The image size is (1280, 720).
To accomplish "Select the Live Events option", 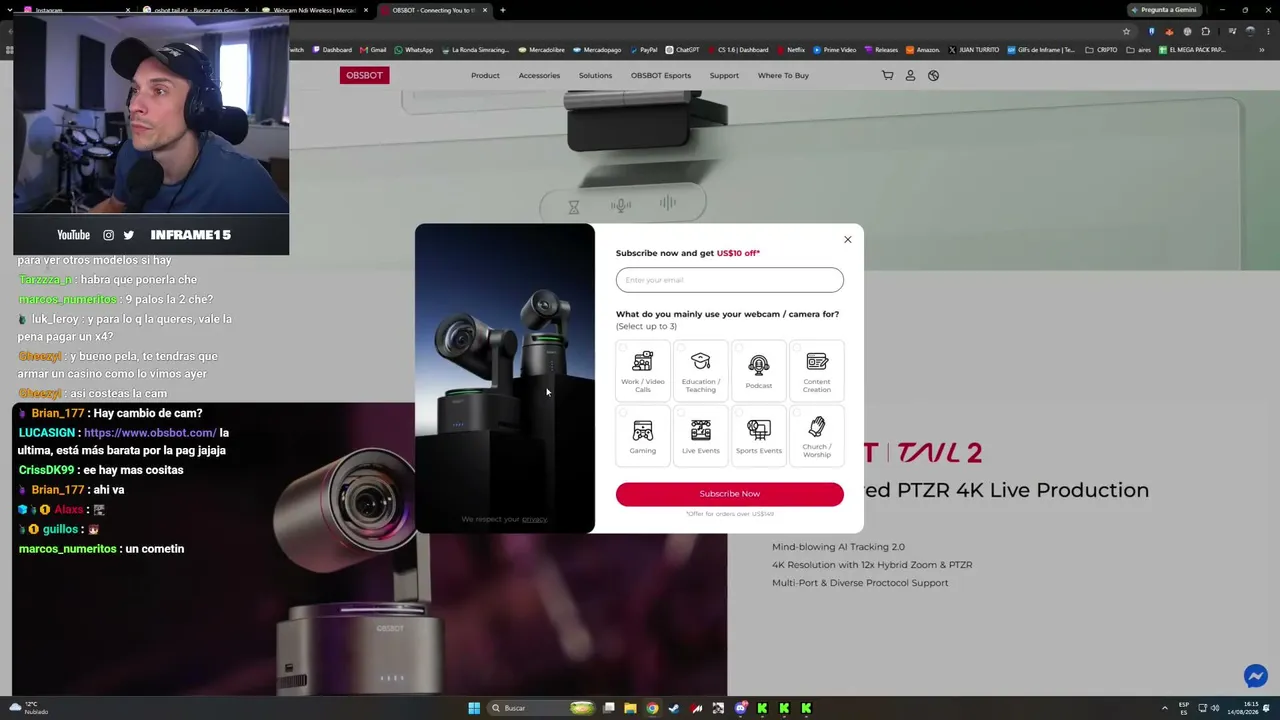I will click(x=701, y=436).
